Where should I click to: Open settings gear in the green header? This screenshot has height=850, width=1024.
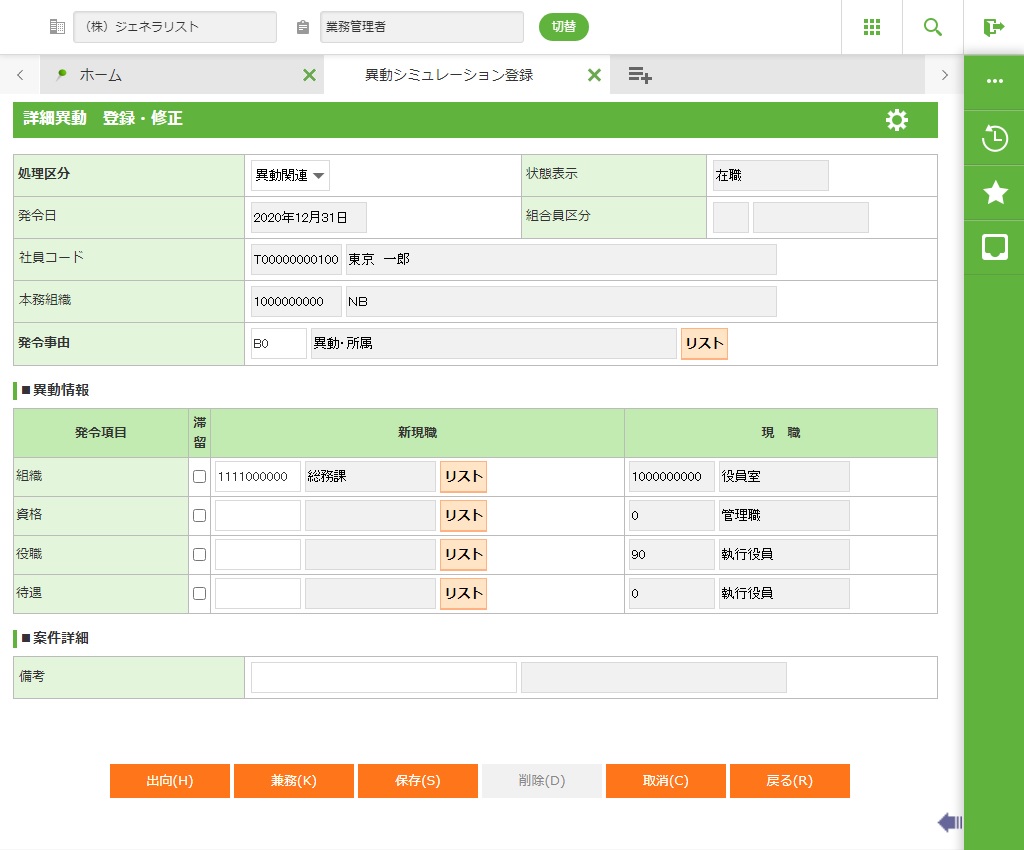[x=896, y=120]
